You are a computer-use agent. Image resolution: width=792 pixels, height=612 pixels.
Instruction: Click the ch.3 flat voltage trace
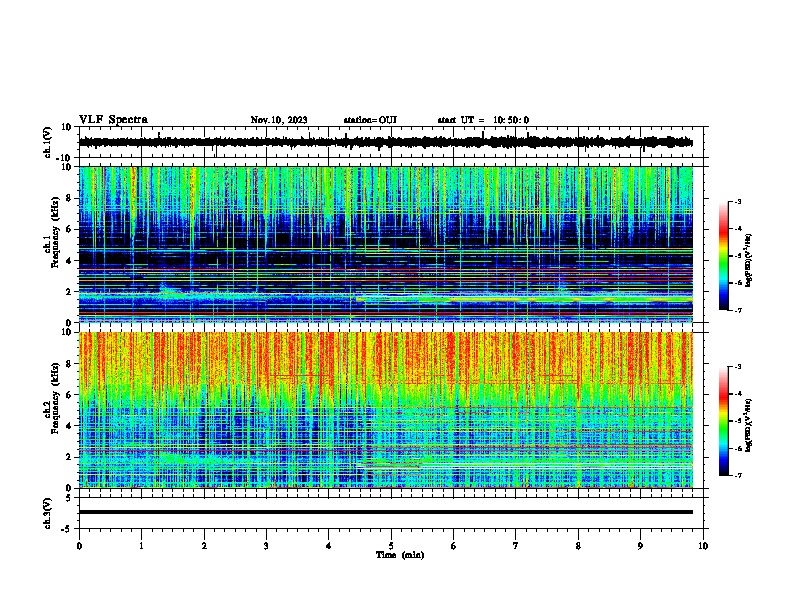point(385,512)
